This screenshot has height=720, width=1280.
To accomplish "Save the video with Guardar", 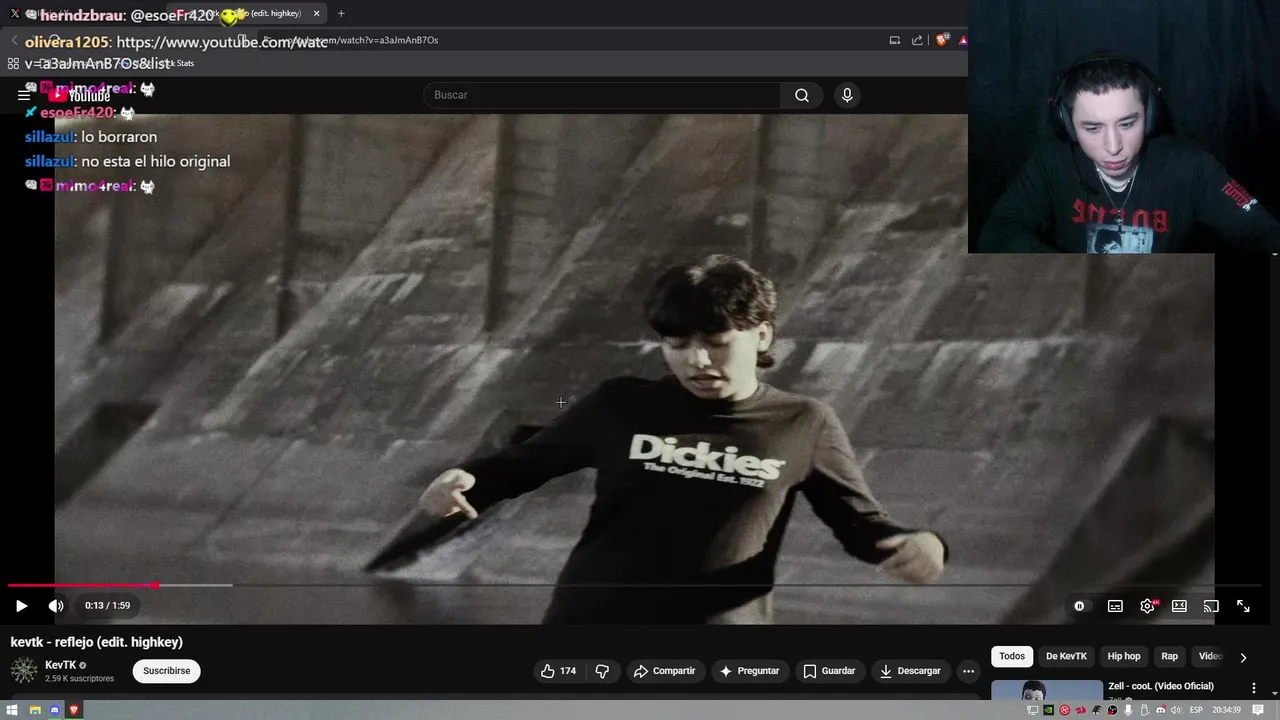I will pyautogui.click(x=829, y=671).
